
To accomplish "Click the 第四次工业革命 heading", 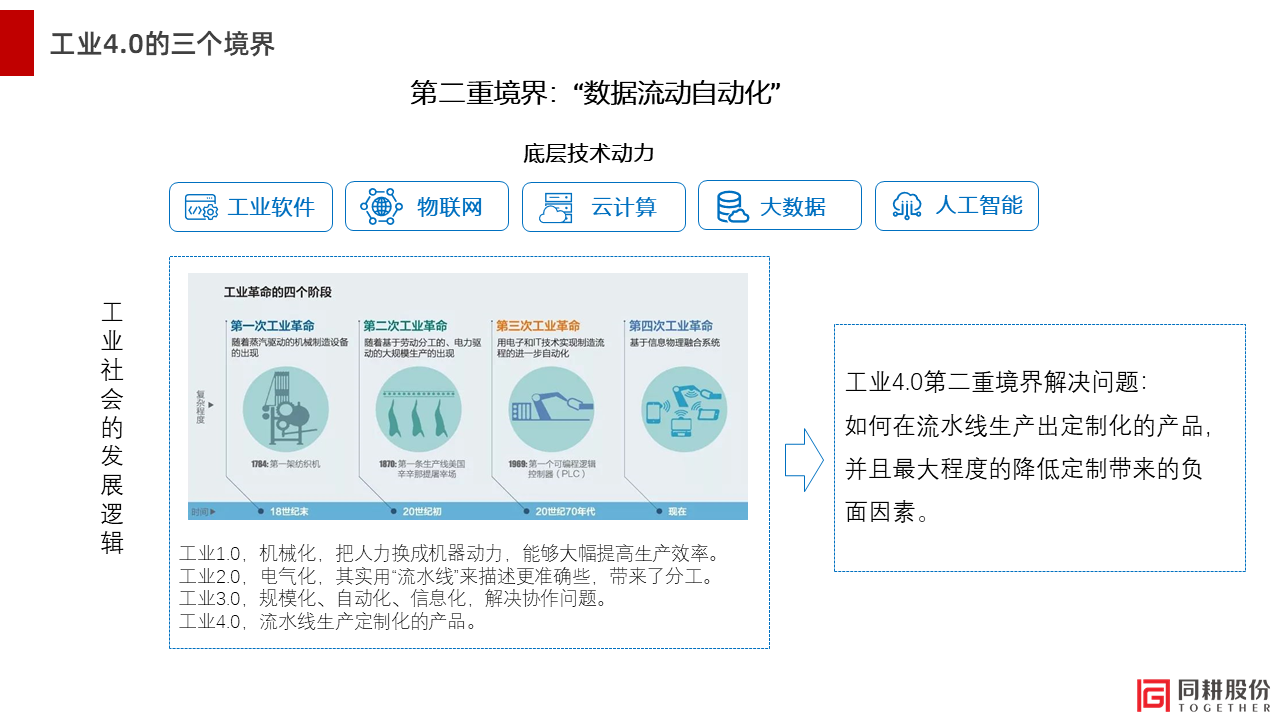I will (x=671, y=326).
